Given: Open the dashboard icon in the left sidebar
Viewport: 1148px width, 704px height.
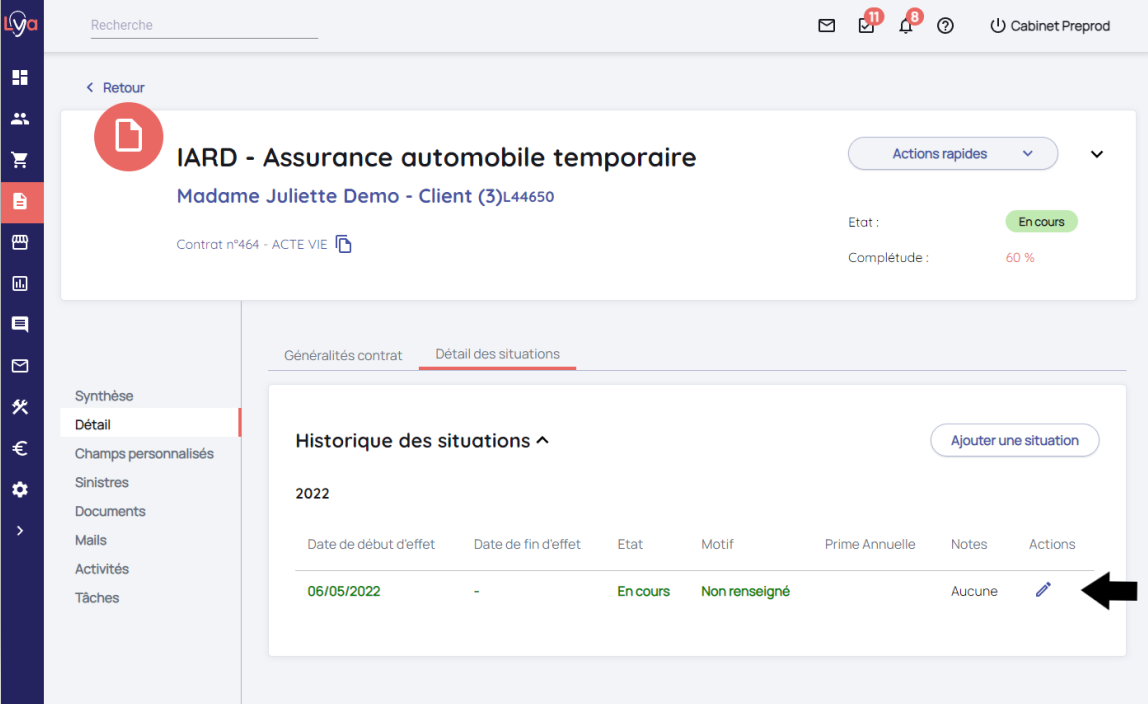Looking at the screenshot, I should coord(20,77).
